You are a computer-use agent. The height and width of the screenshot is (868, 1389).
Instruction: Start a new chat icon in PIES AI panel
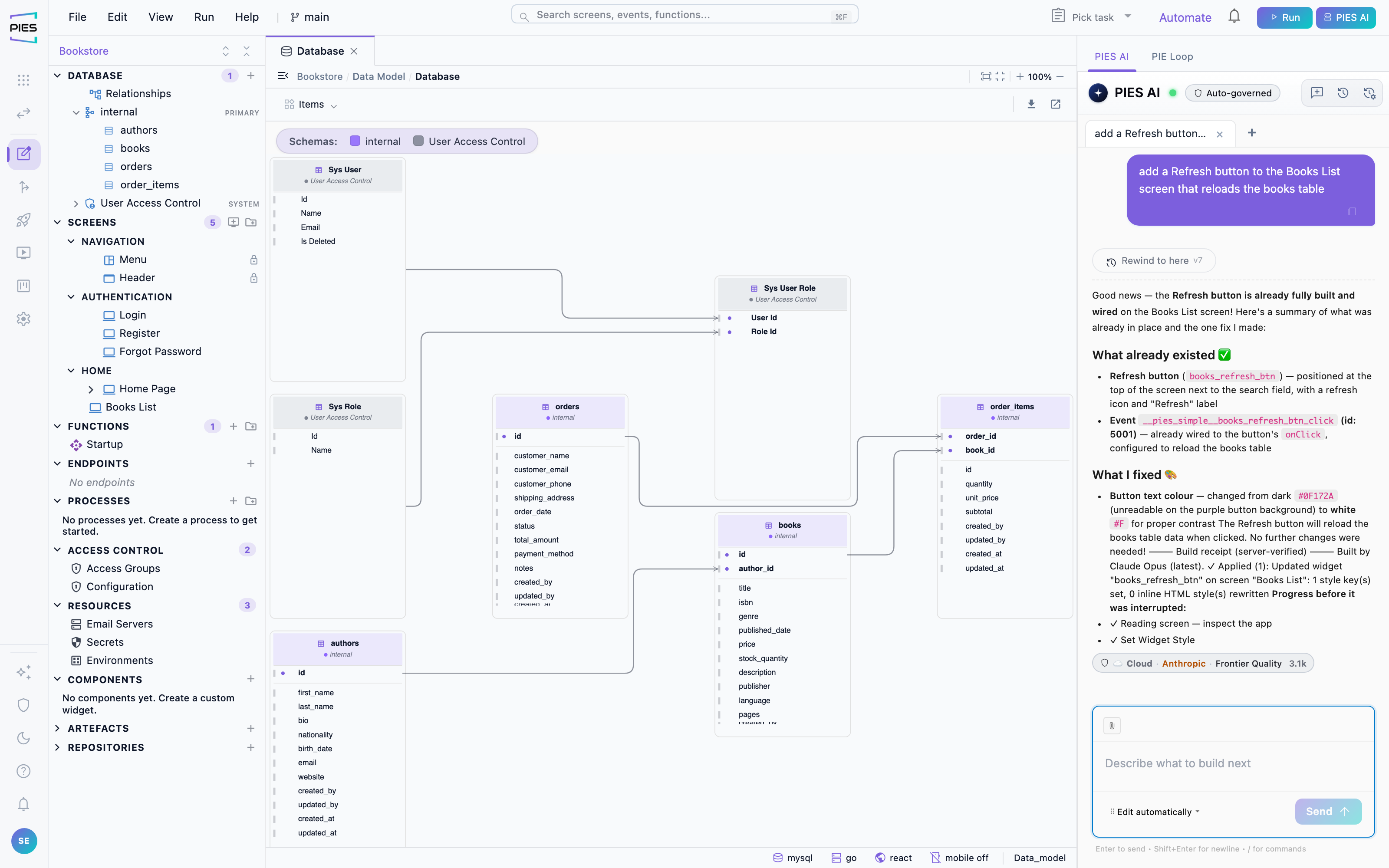click(x=1317, y=92)
